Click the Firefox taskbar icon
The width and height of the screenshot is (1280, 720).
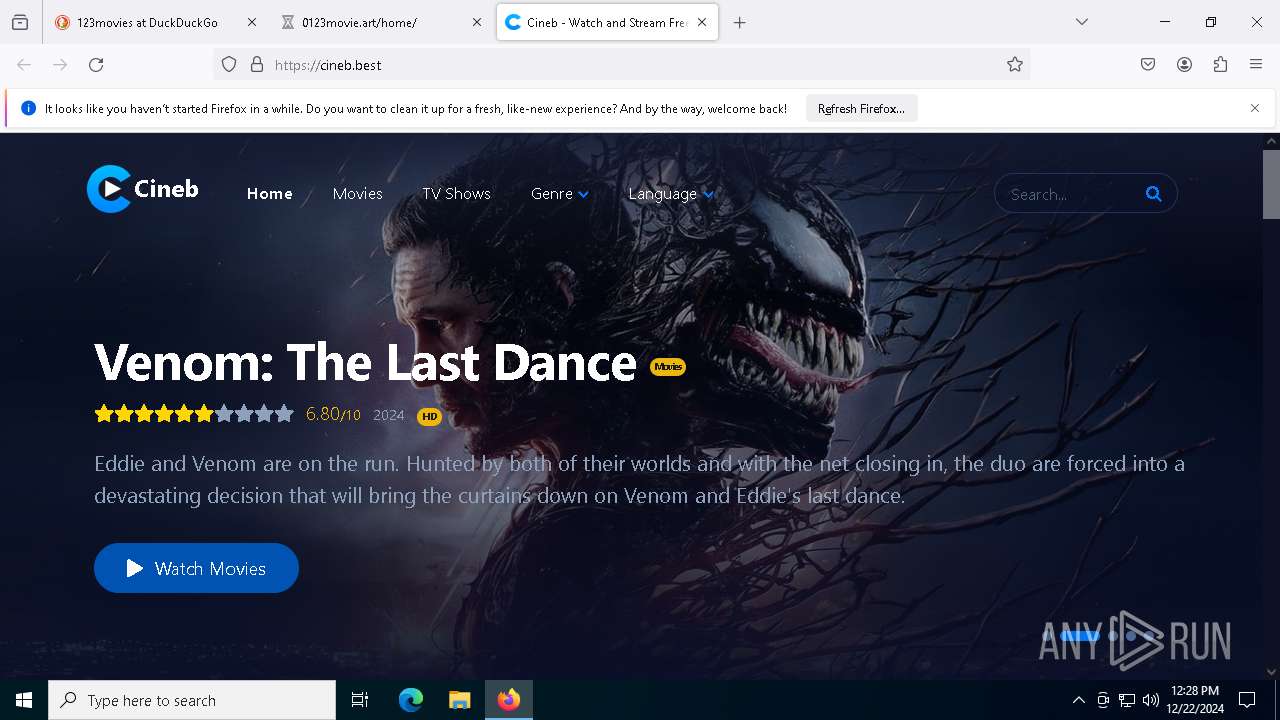[x=509, y=700]
